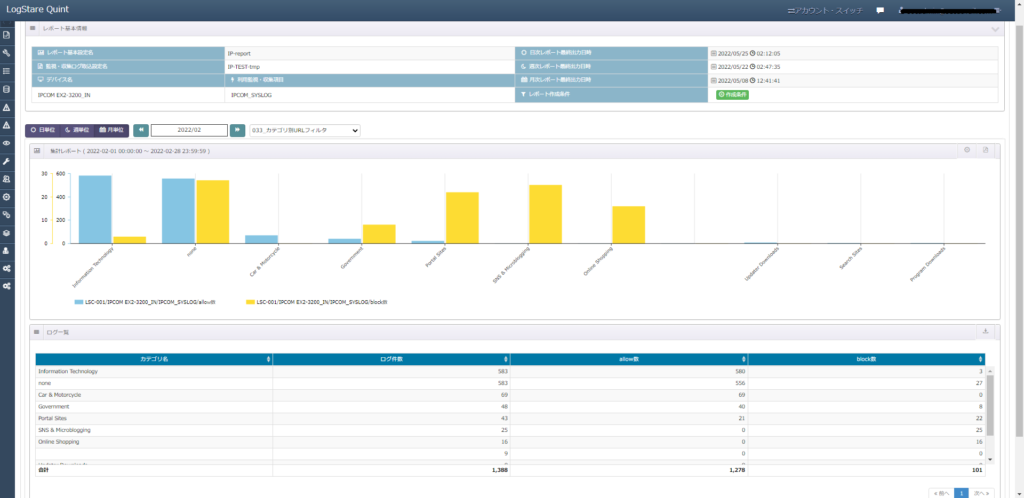Toggle the yellow block数 legend series
Screen dimensions: 1024x498
point(316,302)
